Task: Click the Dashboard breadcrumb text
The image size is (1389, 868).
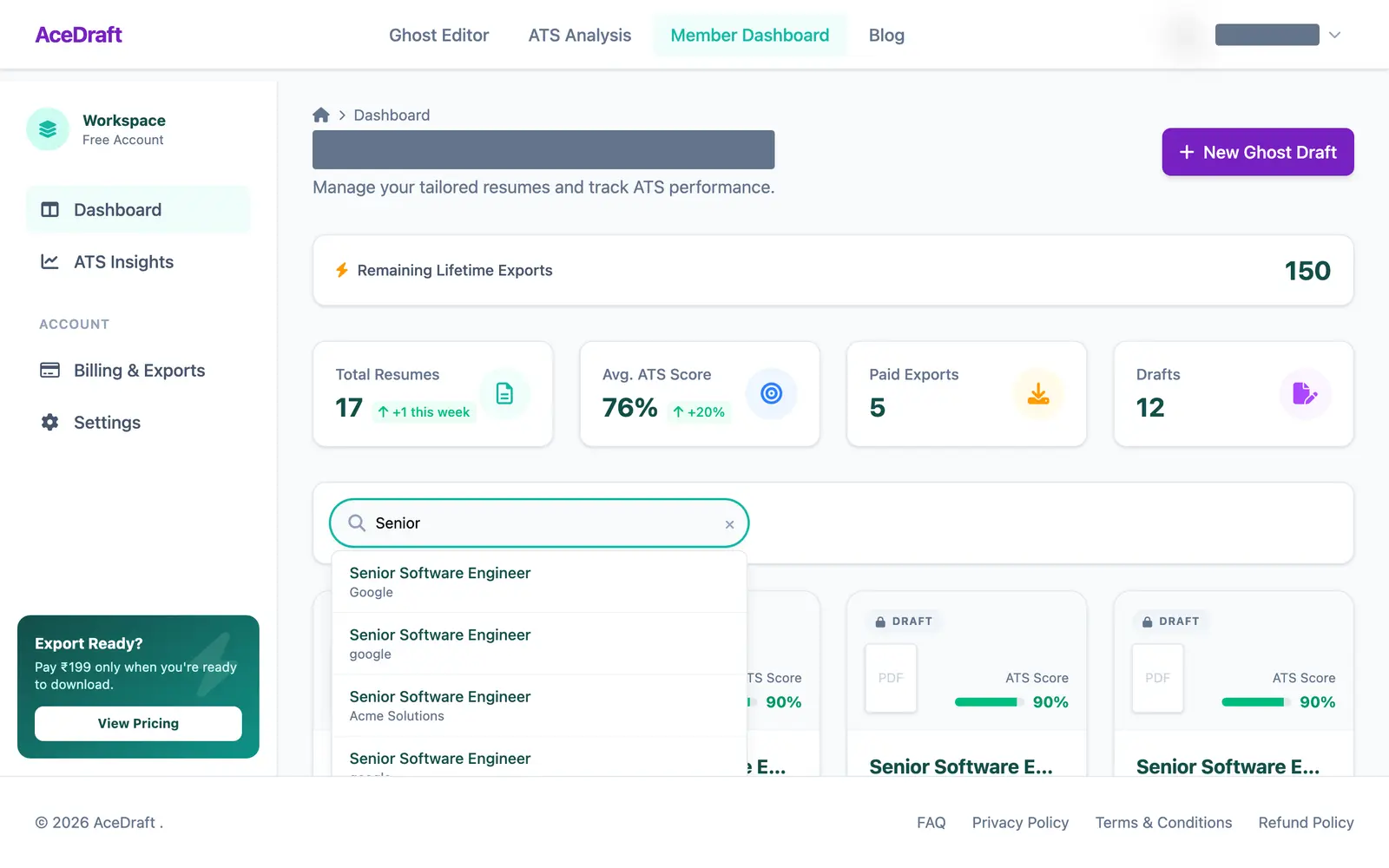Action: coord(392,115)
